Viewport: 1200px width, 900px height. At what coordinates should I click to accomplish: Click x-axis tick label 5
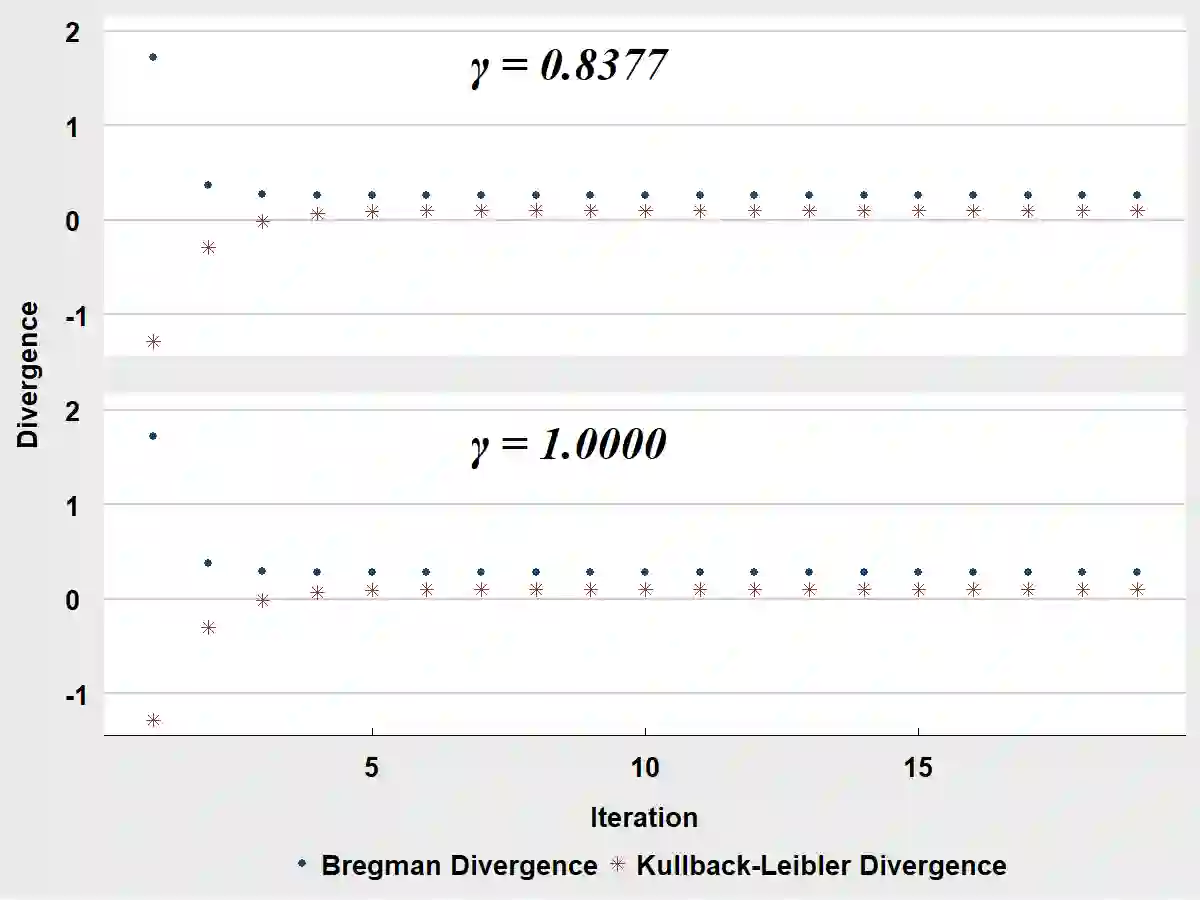[x=372, y=768]
